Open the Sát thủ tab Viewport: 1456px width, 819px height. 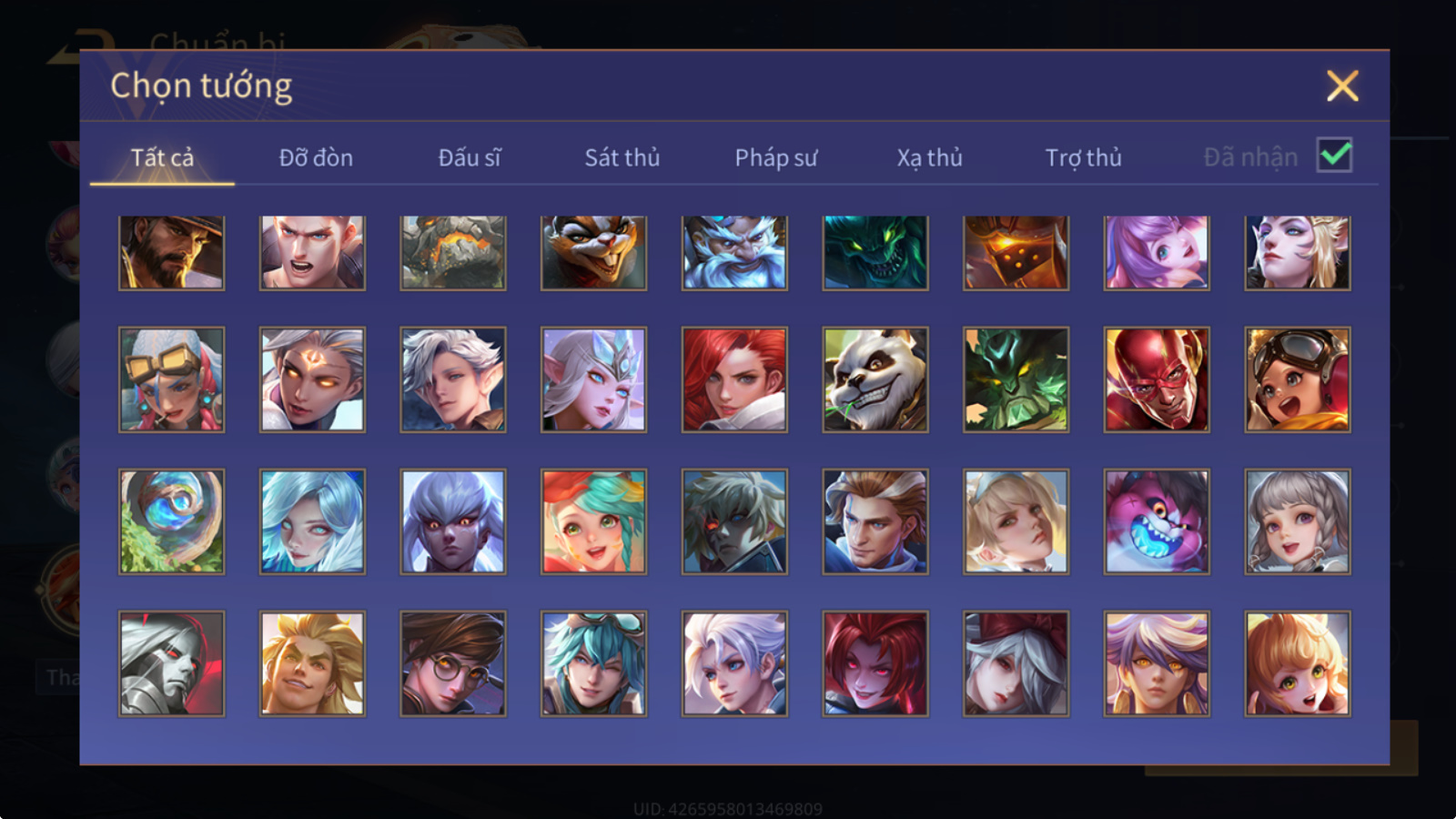click(x=622, y=157)
